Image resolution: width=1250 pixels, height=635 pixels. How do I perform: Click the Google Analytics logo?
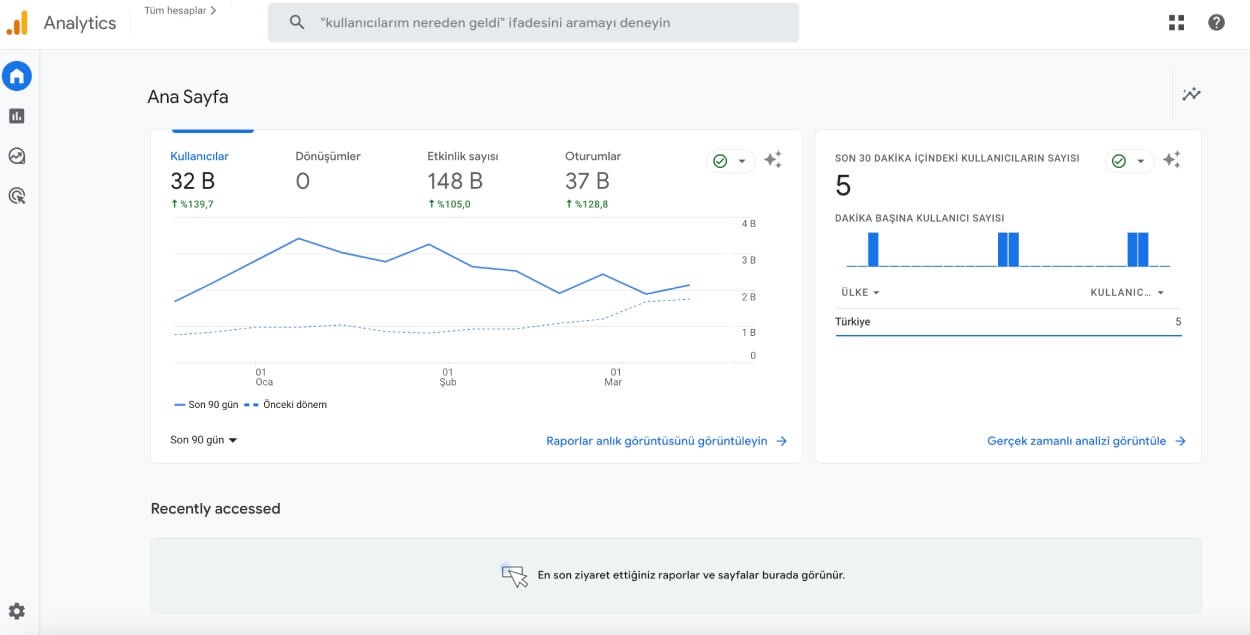(x=17, y=23)
